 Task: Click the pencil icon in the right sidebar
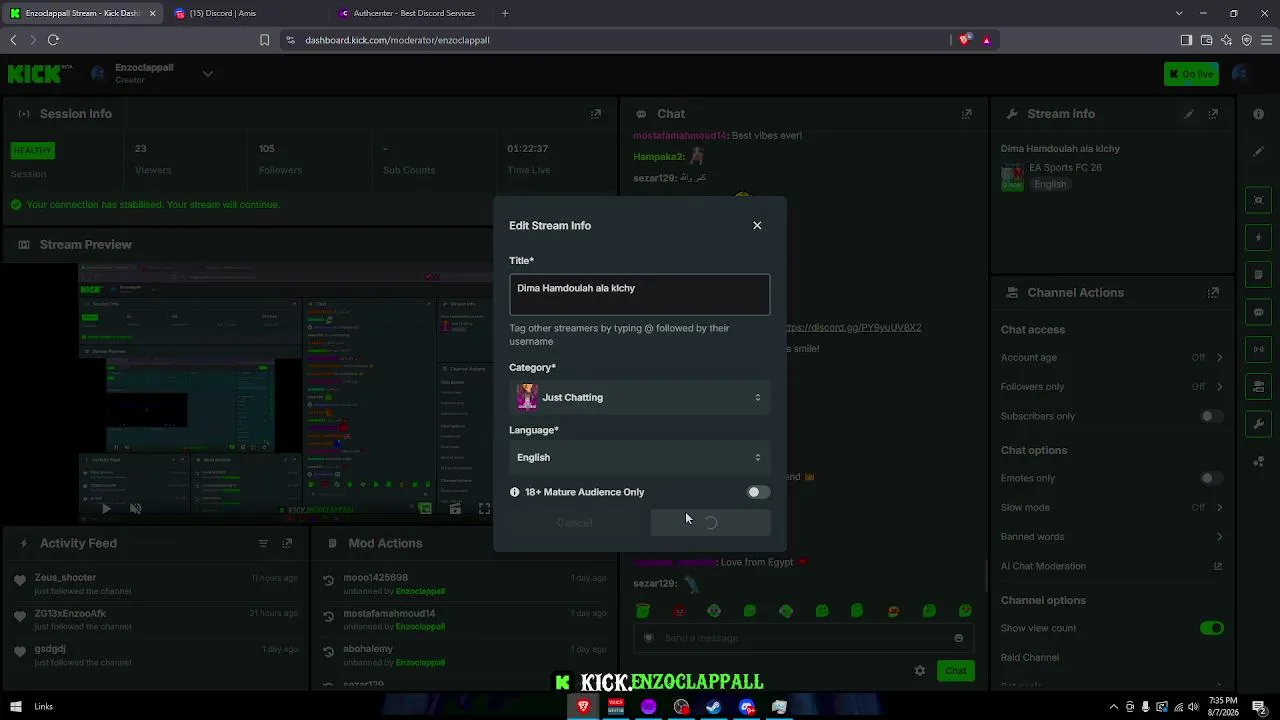coord(1258,152)
